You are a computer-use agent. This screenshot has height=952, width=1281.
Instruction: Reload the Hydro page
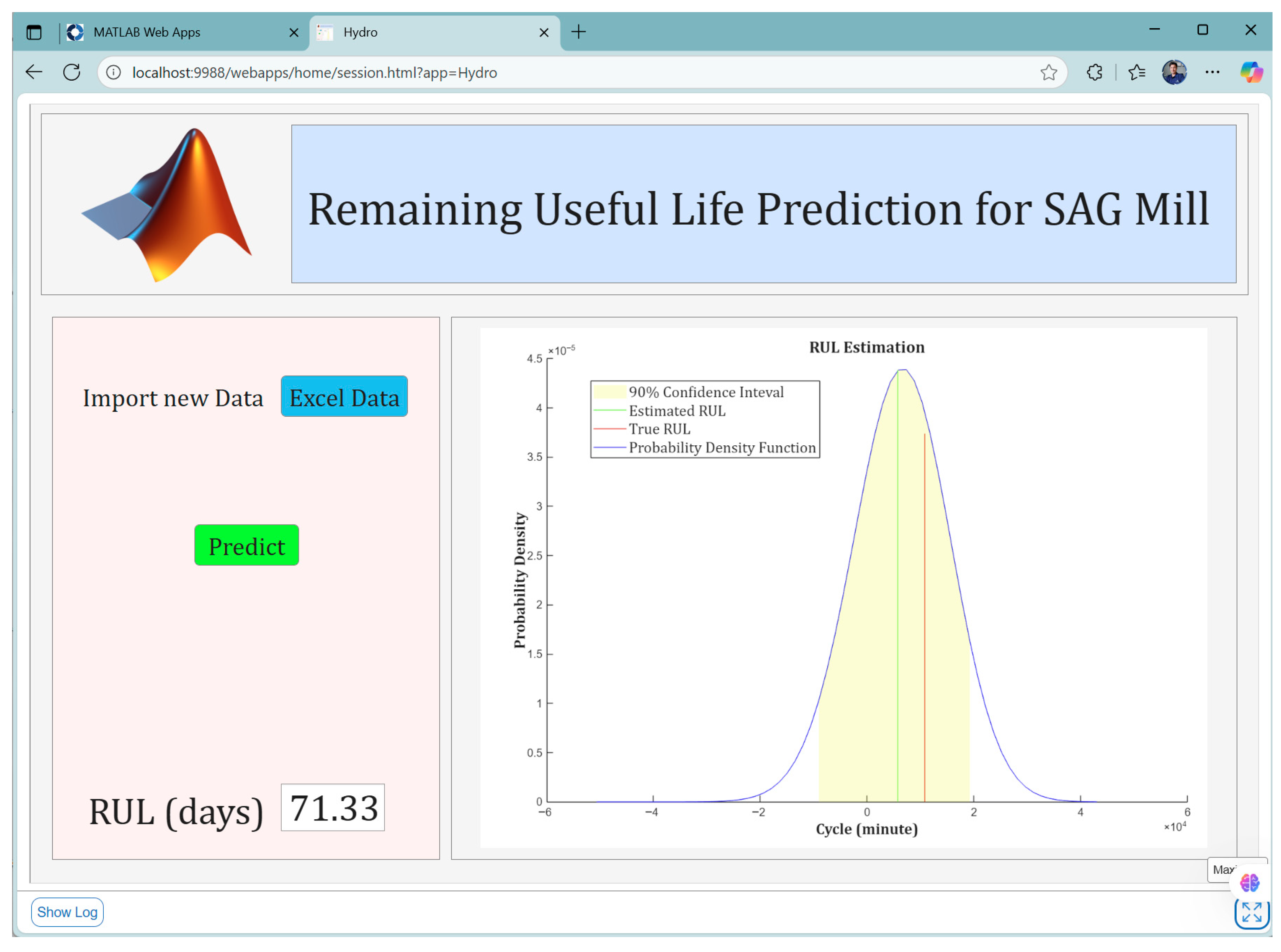(71, 73)
